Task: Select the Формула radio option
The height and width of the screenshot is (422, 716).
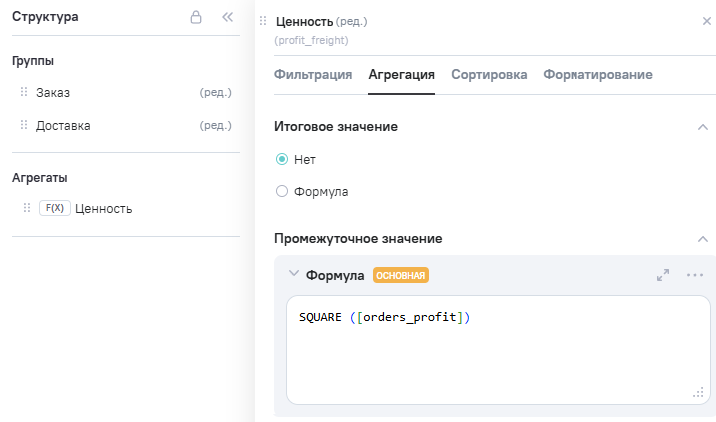Action: [282, 191]
